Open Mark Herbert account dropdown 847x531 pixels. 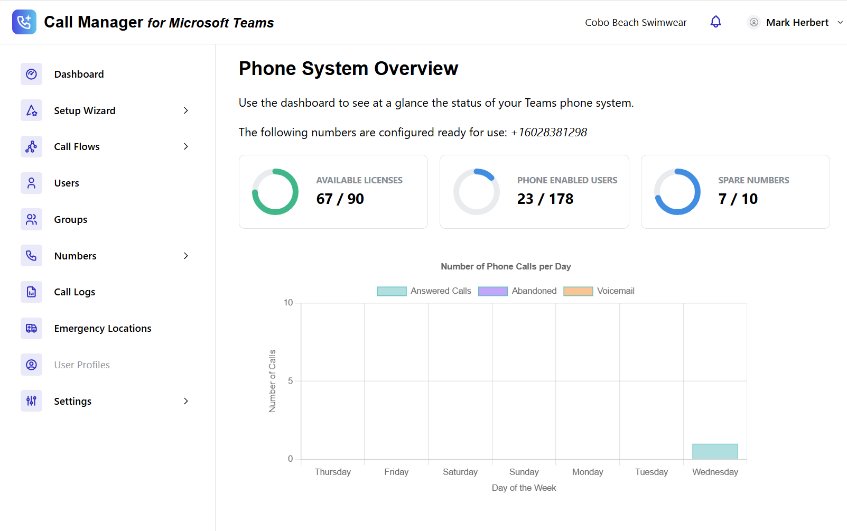coord(796,22)
